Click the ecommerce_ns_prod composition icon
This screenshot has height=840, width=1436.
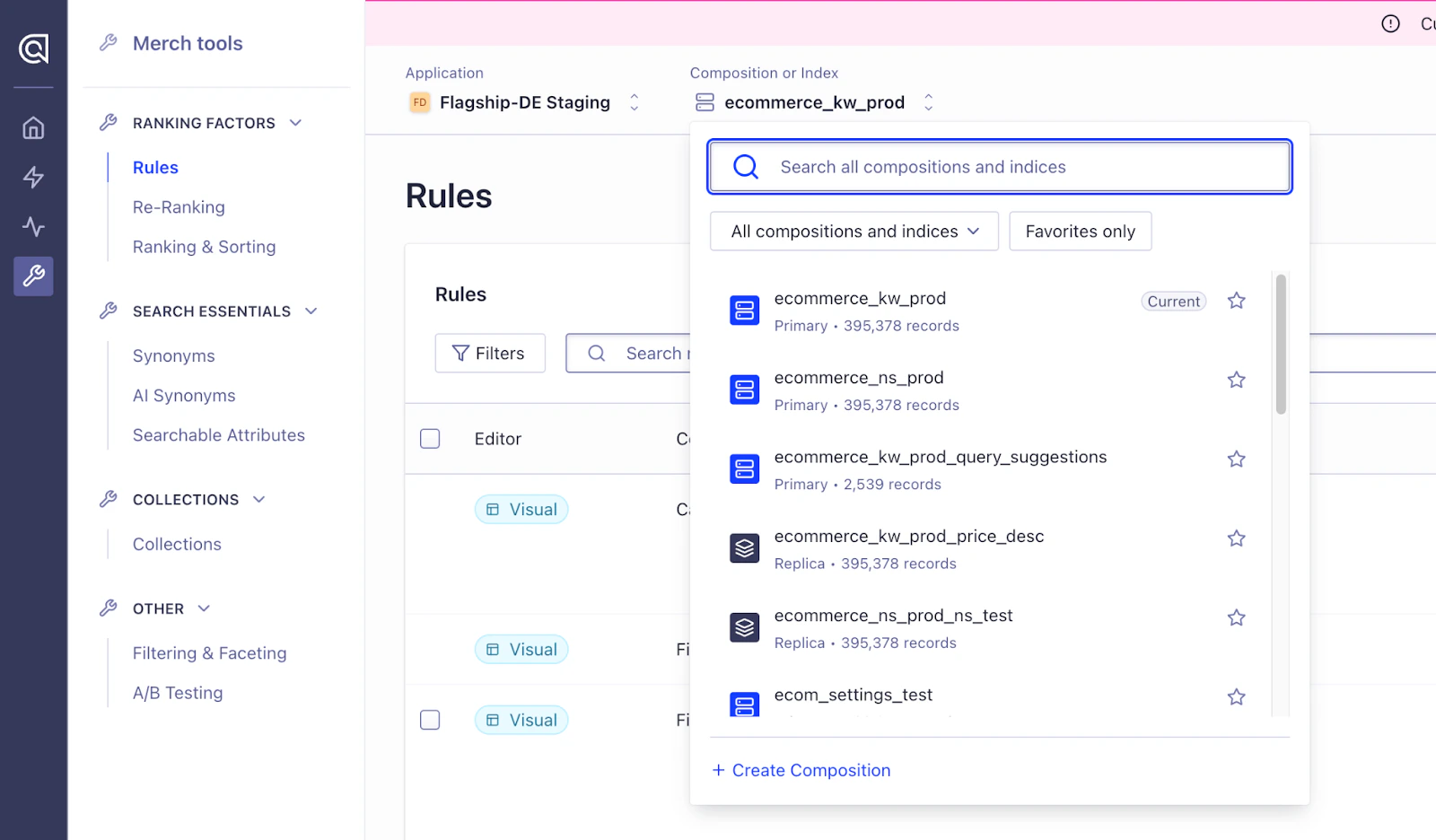(744, 389)
